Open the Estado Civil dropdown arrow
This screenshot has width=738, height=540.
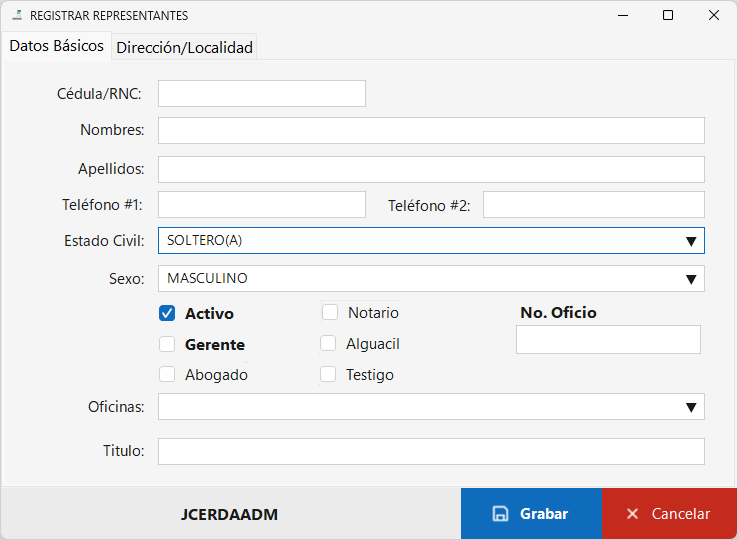pos(690,242)
